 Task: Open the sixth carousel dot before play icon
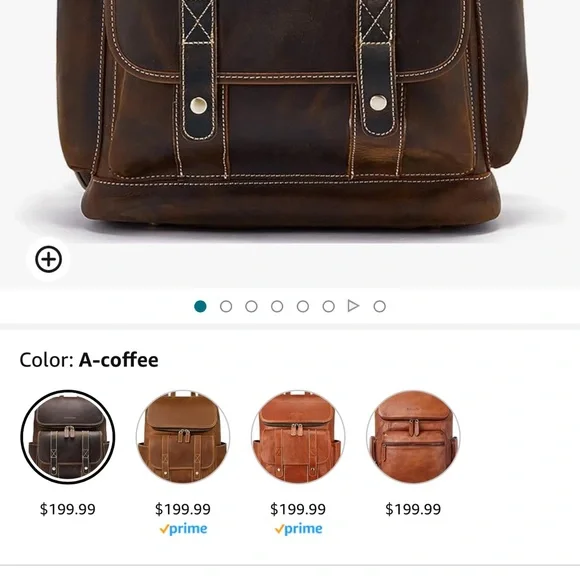328,306
